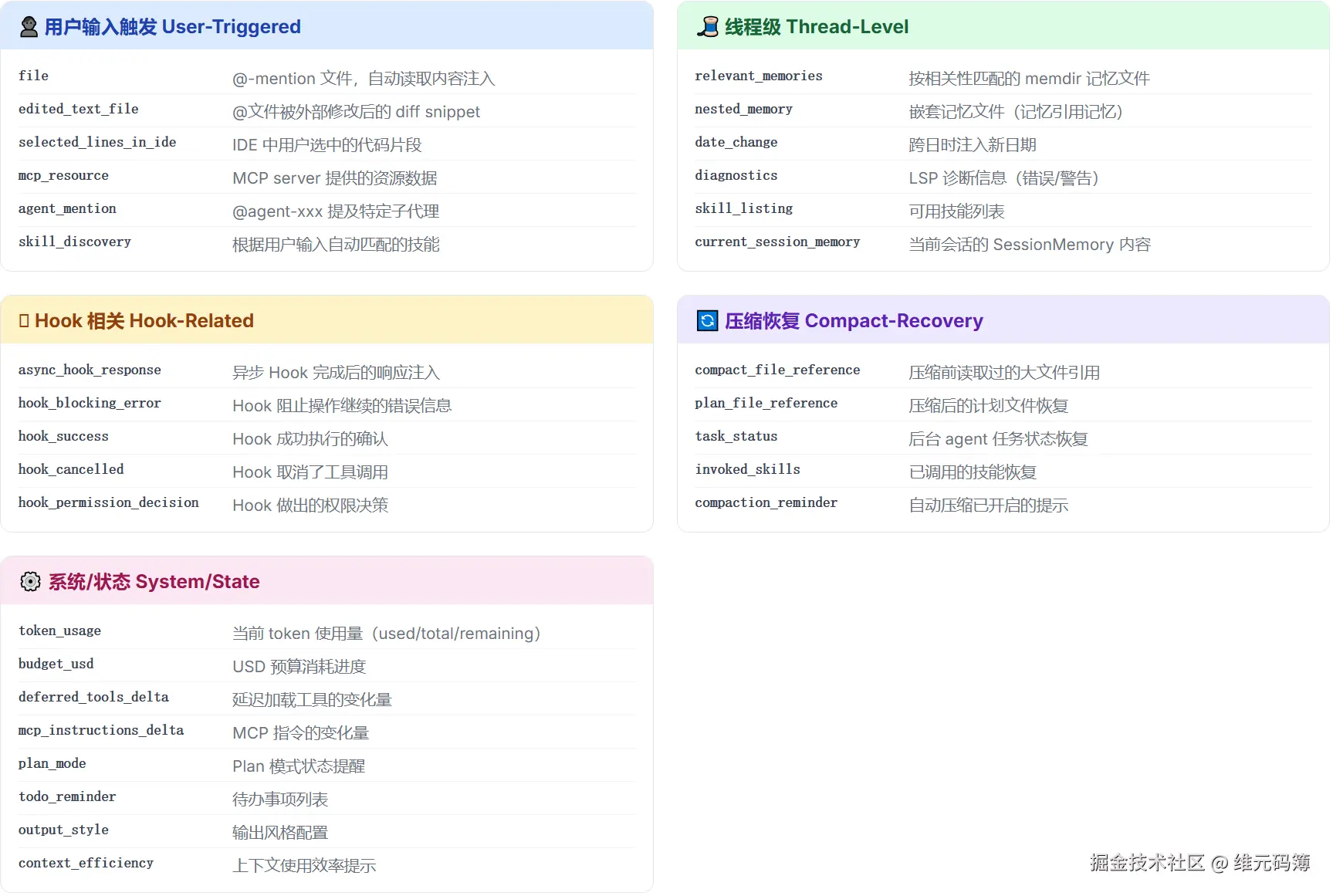The image size is (1333, 896).
Task: Click the 'MCP server 提供的资源数据' description
Action: [x=335, y=178]
